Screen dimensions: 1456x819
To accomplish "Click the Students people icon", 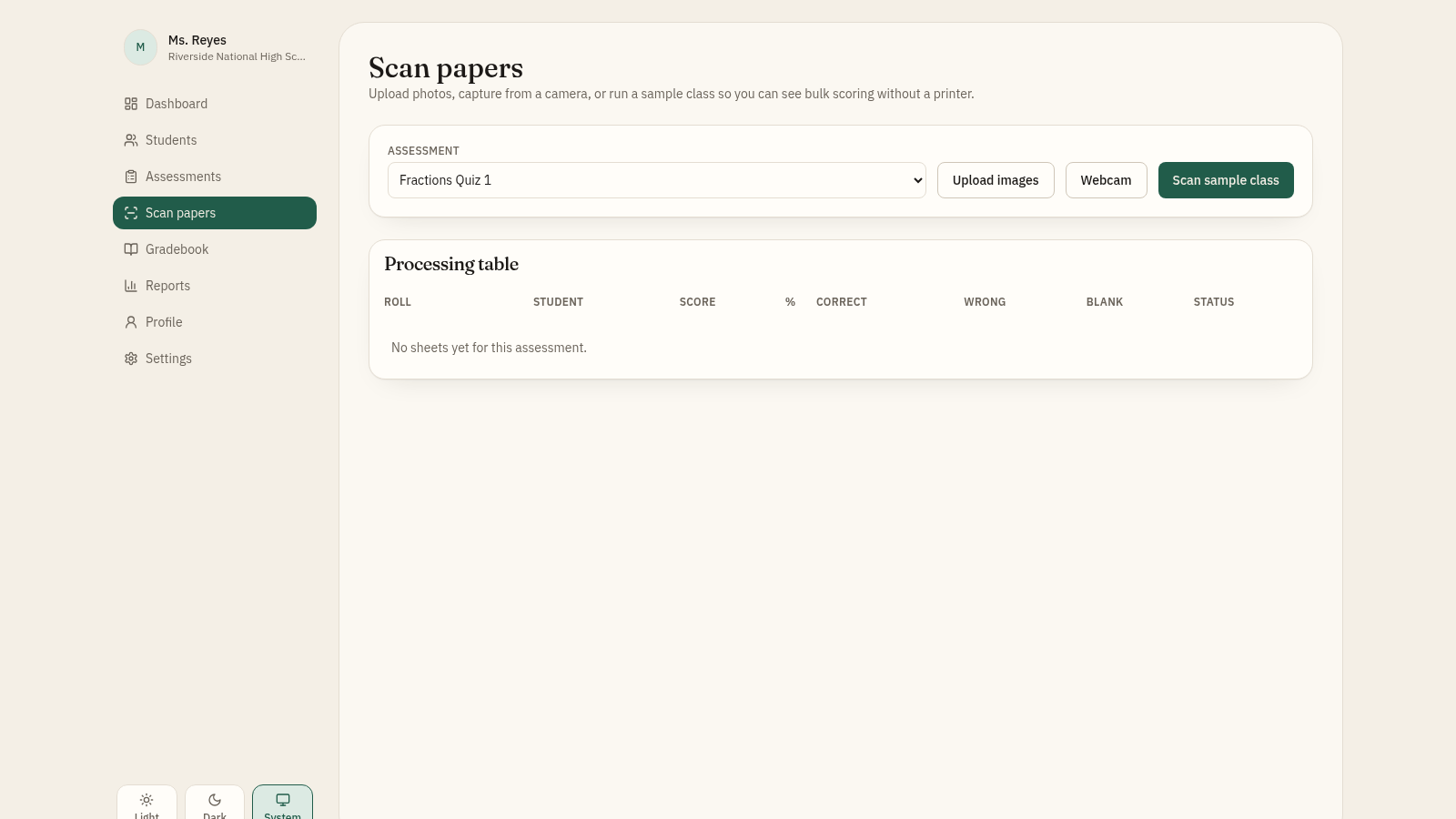I will [x=131, y=140].
